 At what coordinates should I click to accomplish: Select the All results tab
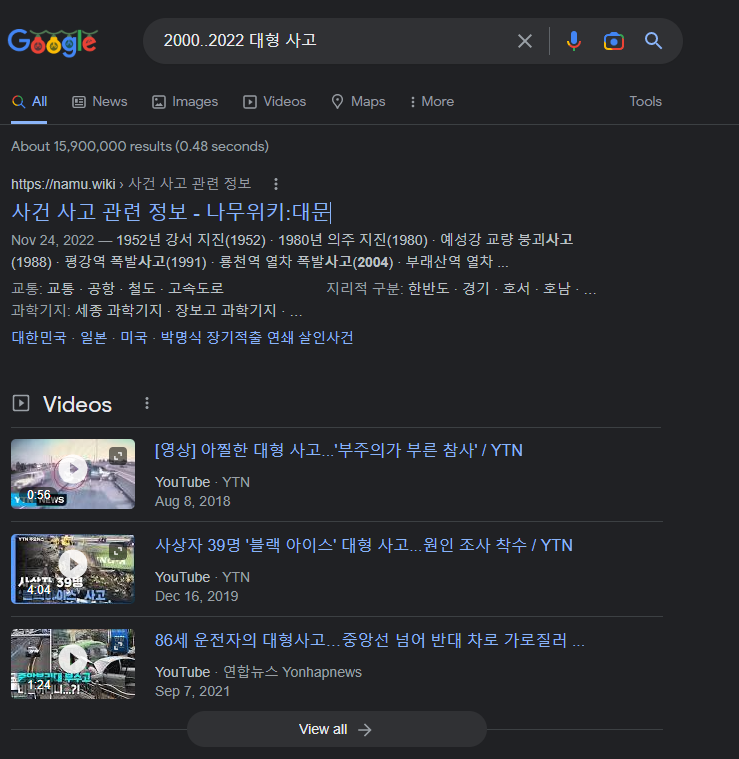tap(29, 102)
